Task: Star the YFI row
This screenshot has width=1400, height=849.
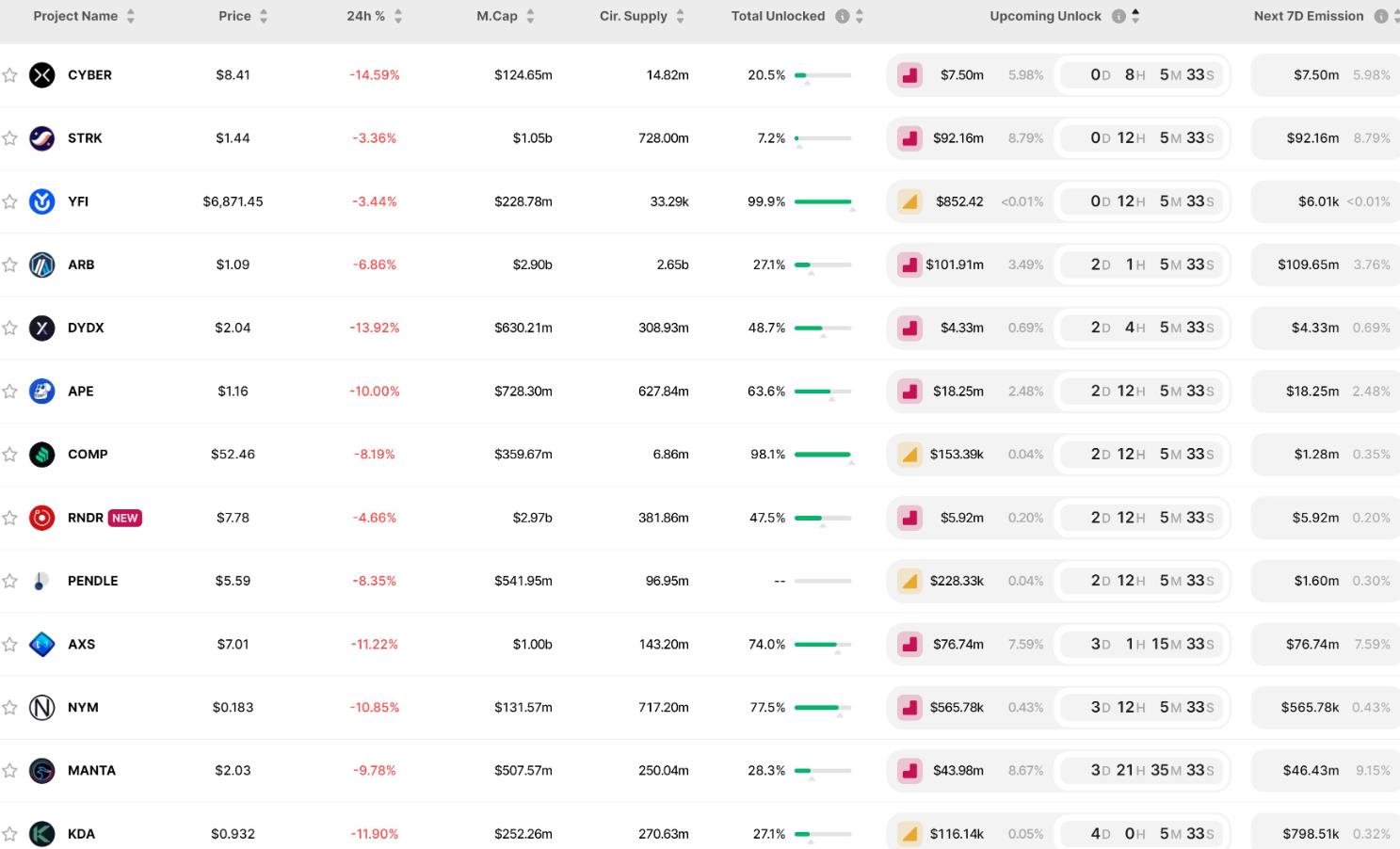Action: pos(9,201)
